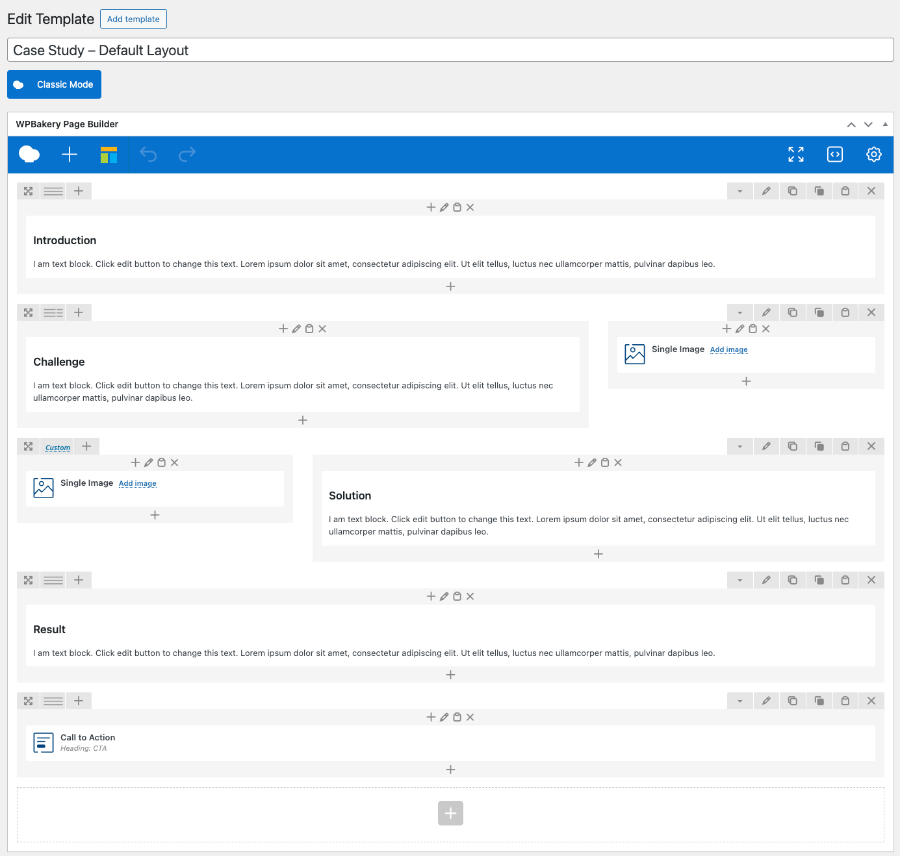Open WPBakery page settings via the gear icon
Image resolution: width=900 pixels, height=856 pixels.
pos(873,155)
